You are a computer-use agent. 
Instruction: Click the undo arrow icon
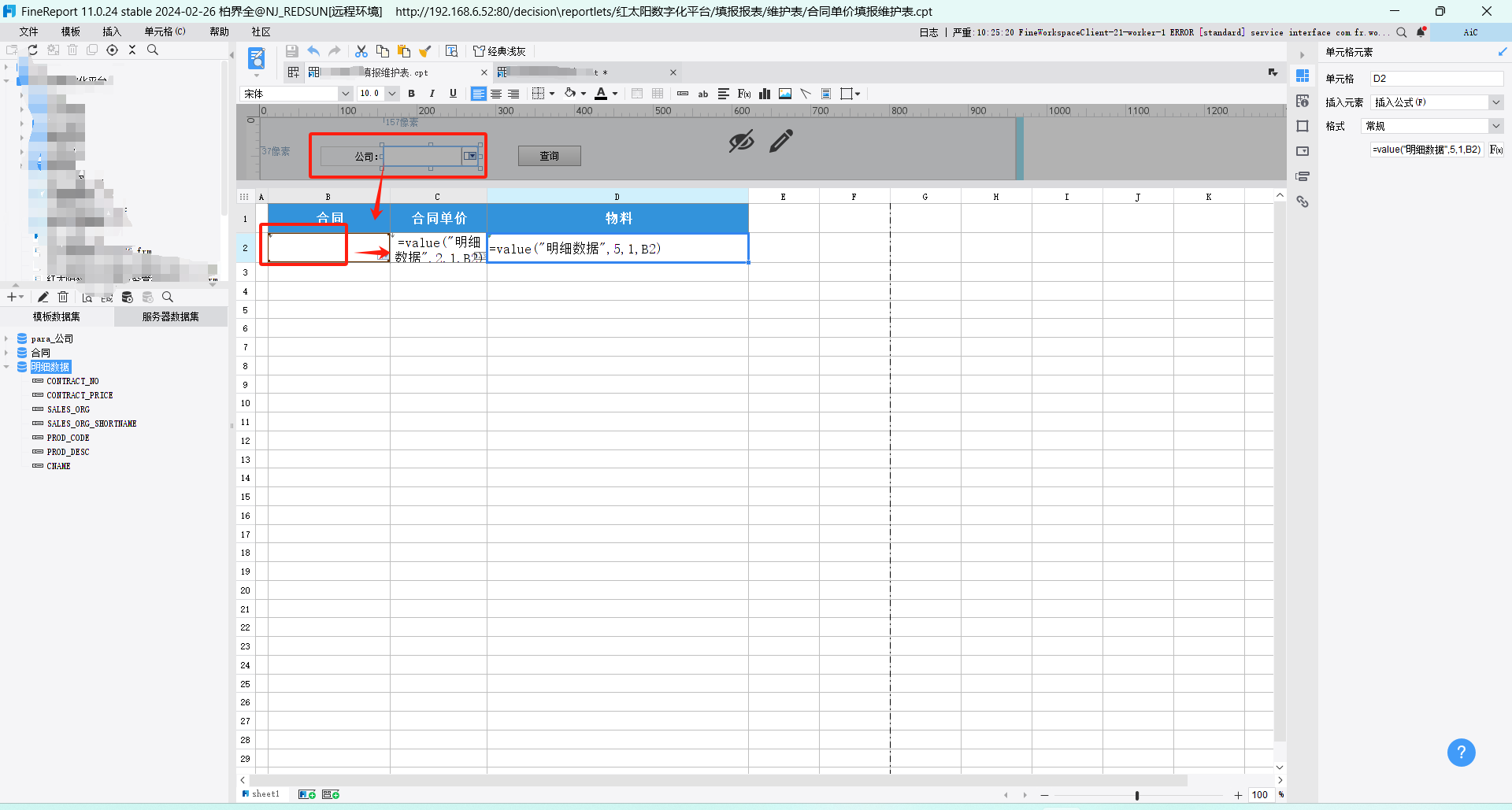coord(313,51)
